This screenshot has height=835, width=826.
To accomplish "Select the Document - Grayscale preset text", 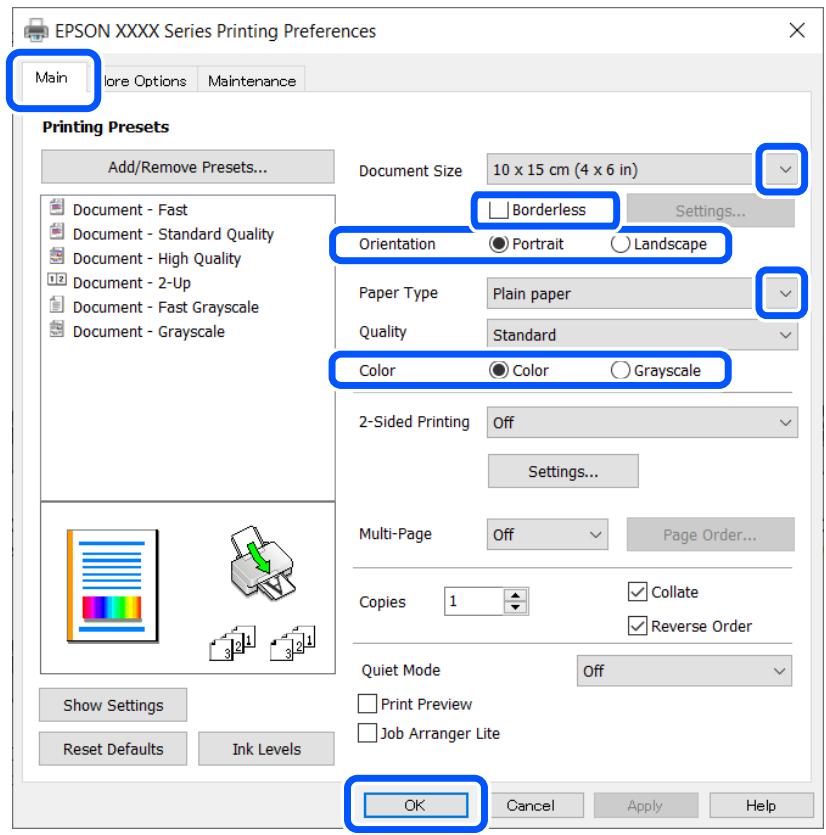I will click(x=149, y=331).
